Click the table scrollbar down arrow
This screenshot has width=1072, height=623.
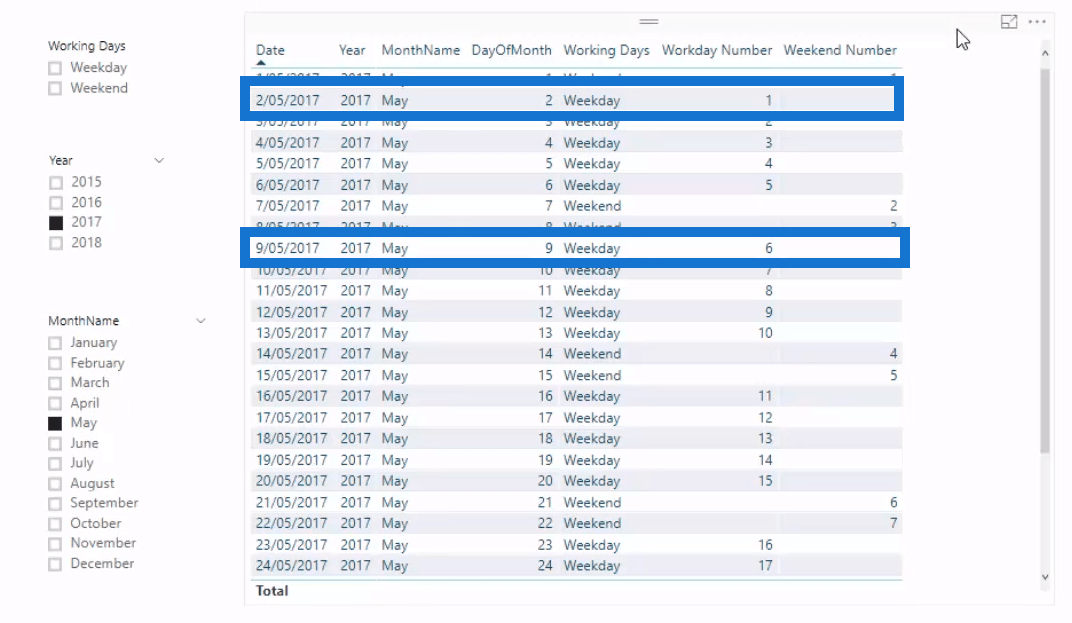[1045, 577]
